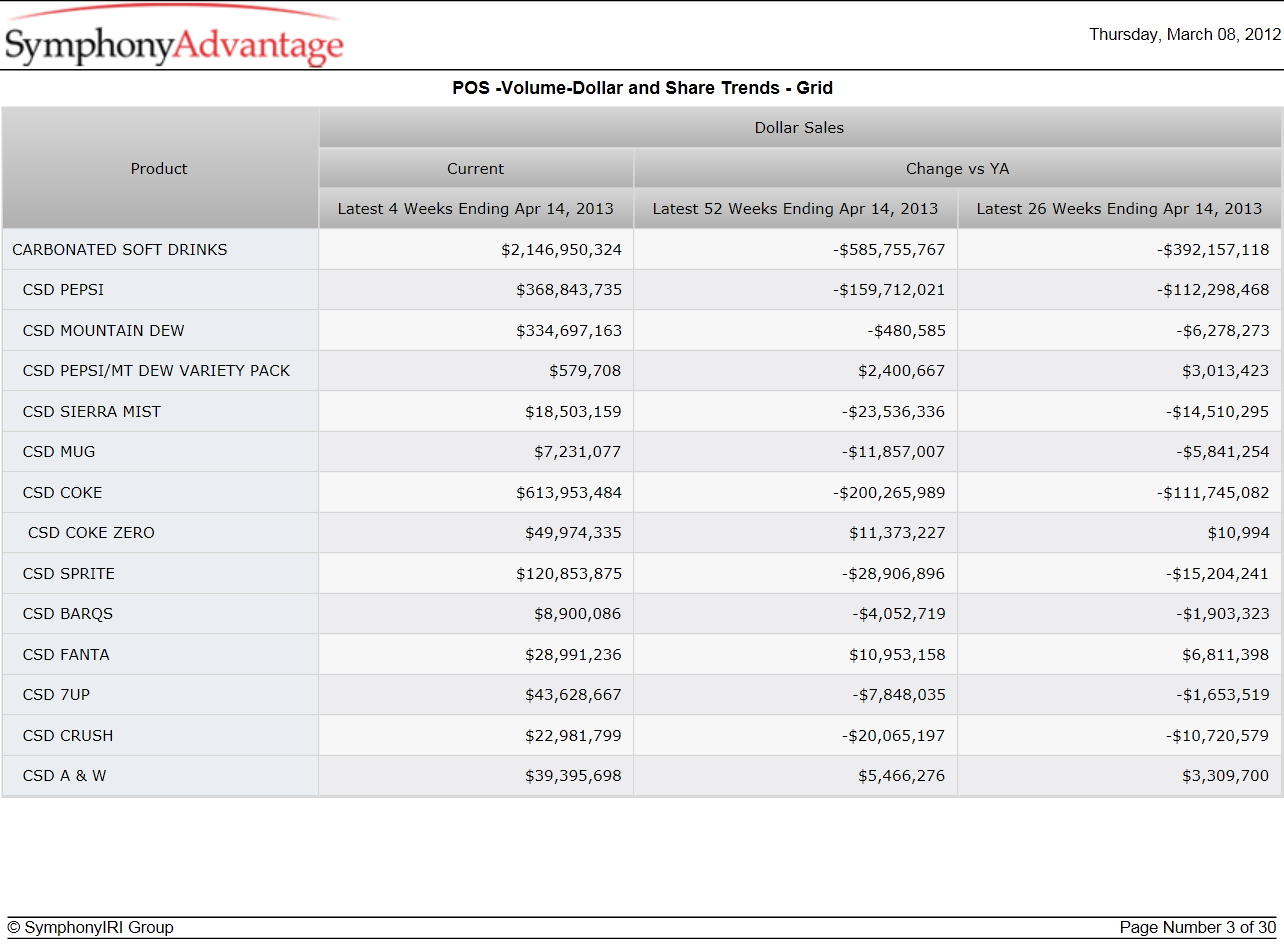Select the value -$6,278,273
This screenshot has width=1284, height=946.
(1222, 331)
